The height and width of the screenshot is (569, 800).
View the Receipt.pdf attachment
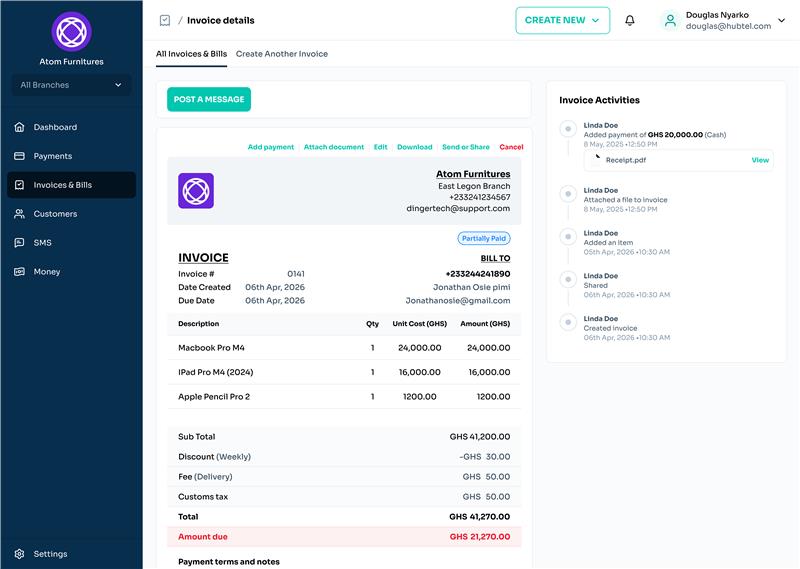click(760, 160)
